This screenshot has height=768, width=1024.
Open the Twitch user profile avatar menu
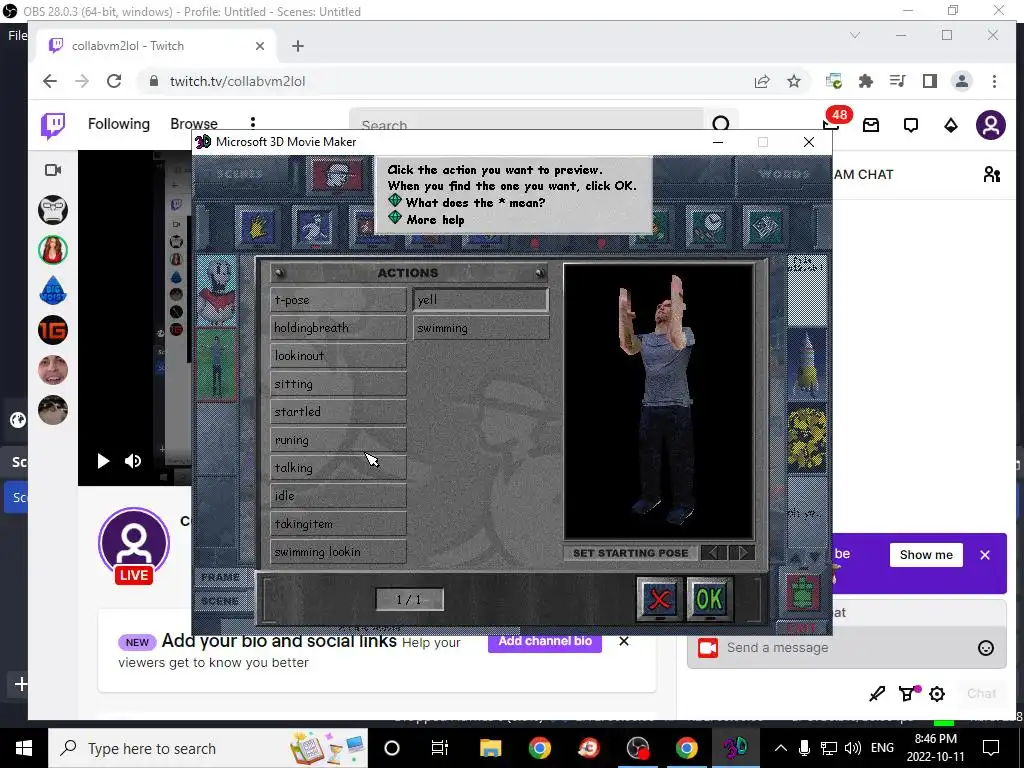(991, 125)
